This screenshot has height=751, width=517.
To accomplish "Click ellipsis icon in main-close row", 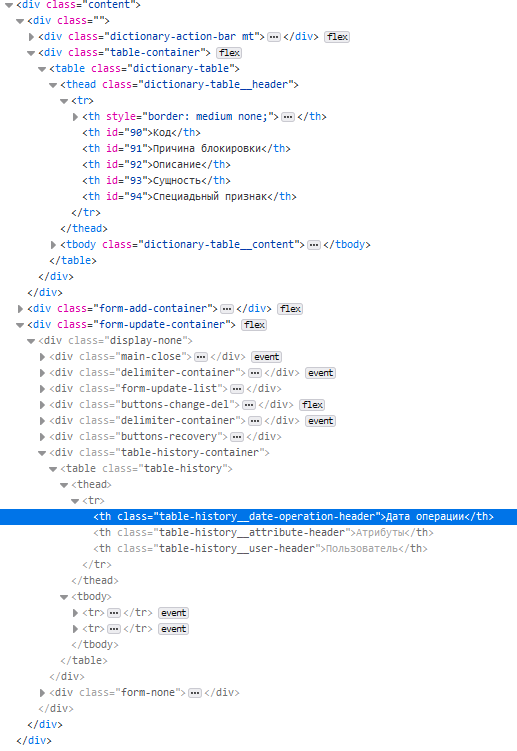I will 201,357.
